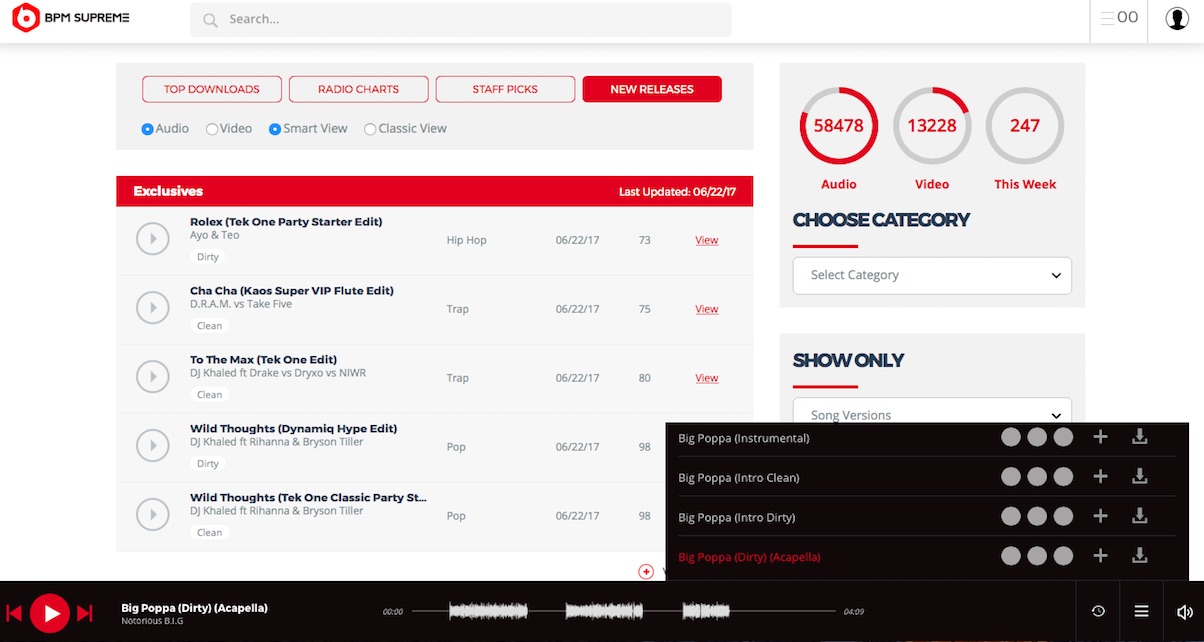
Task: Click the red circled plus below Exclusives list
Action: pos(646,571)
